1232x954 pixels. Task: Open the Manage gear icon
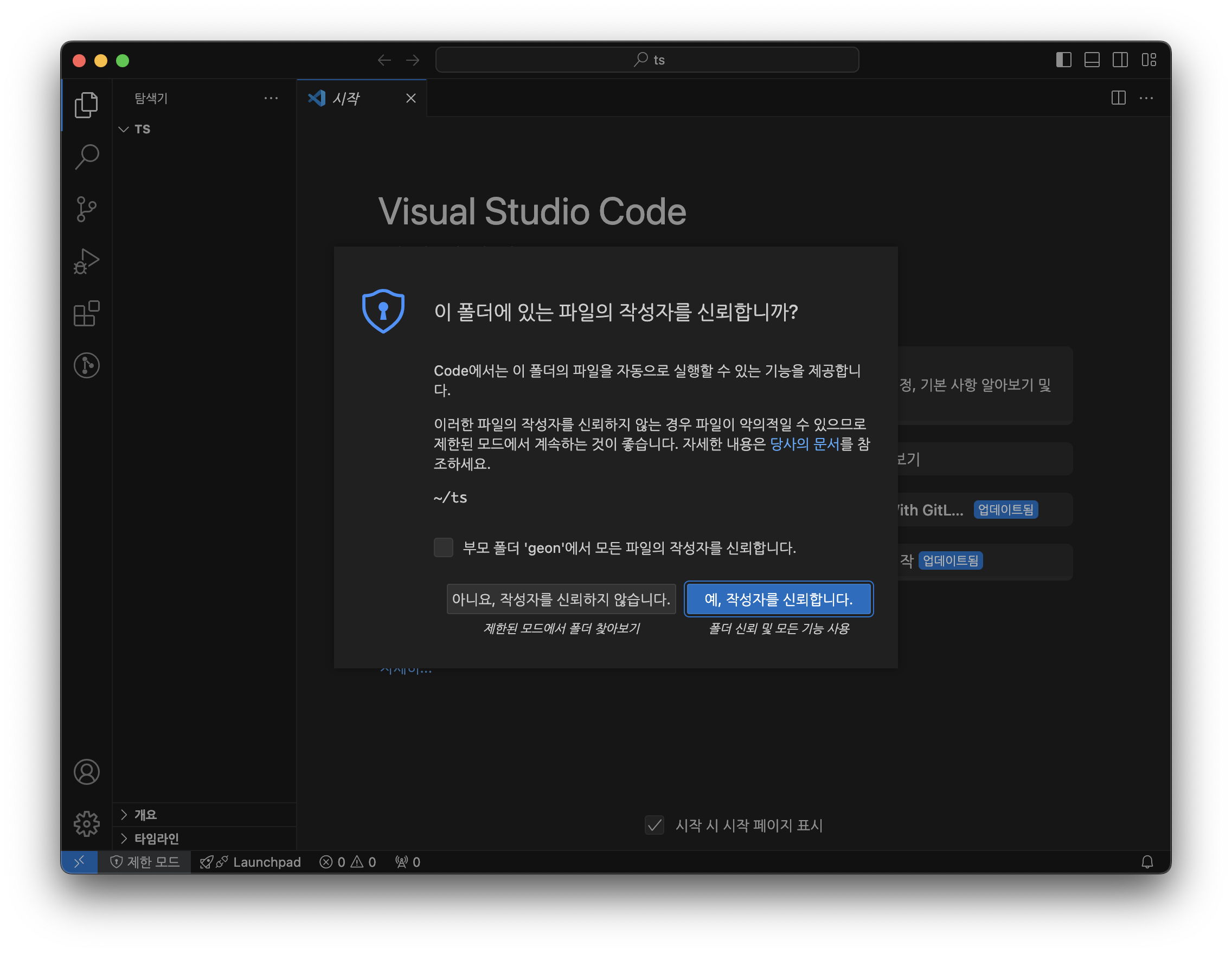click(86, 824)
